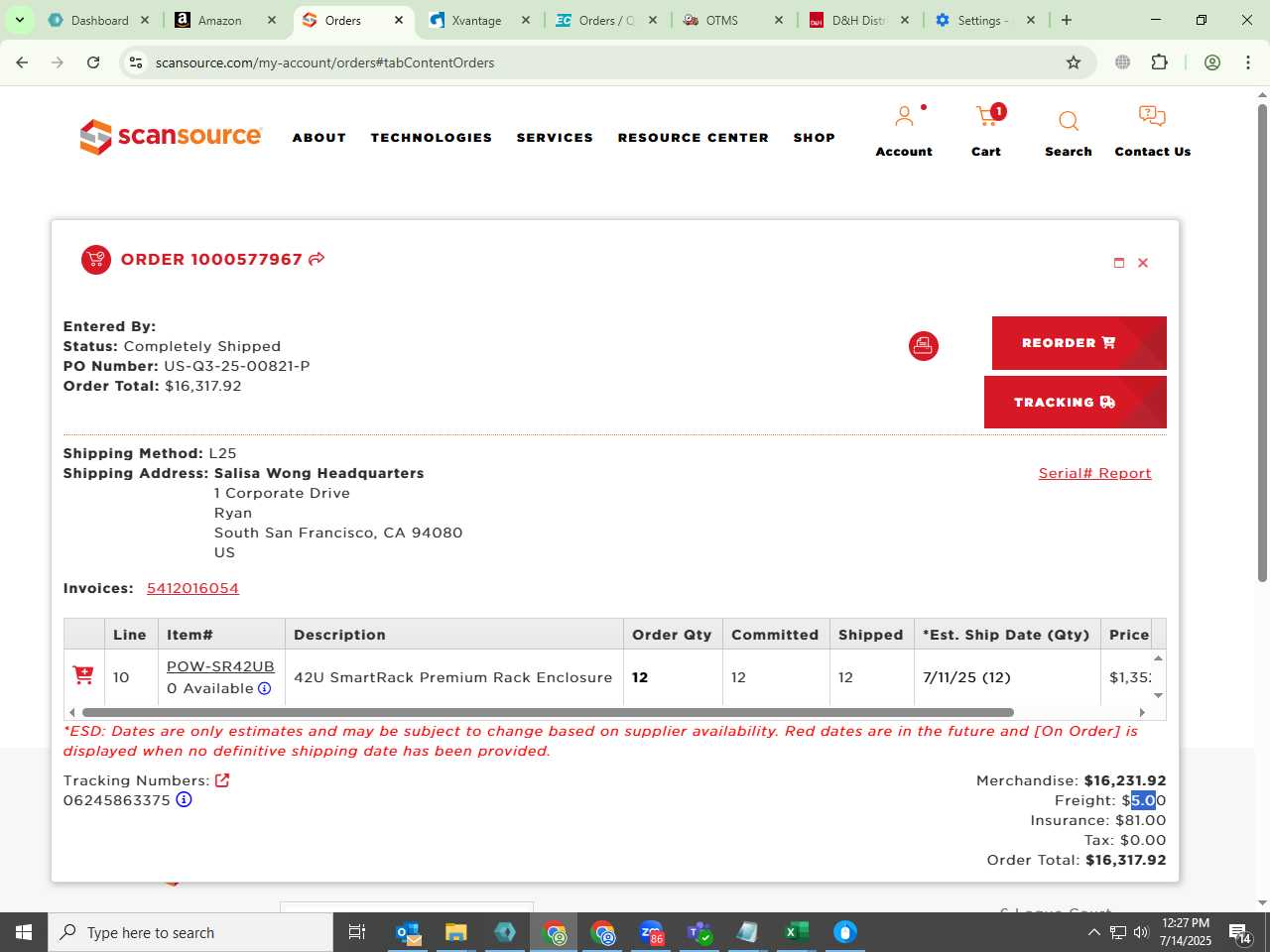Viewport: 1270px width, 952px height.
Task: Click volume icon in system tray
Action: (x=1141, y=932)
